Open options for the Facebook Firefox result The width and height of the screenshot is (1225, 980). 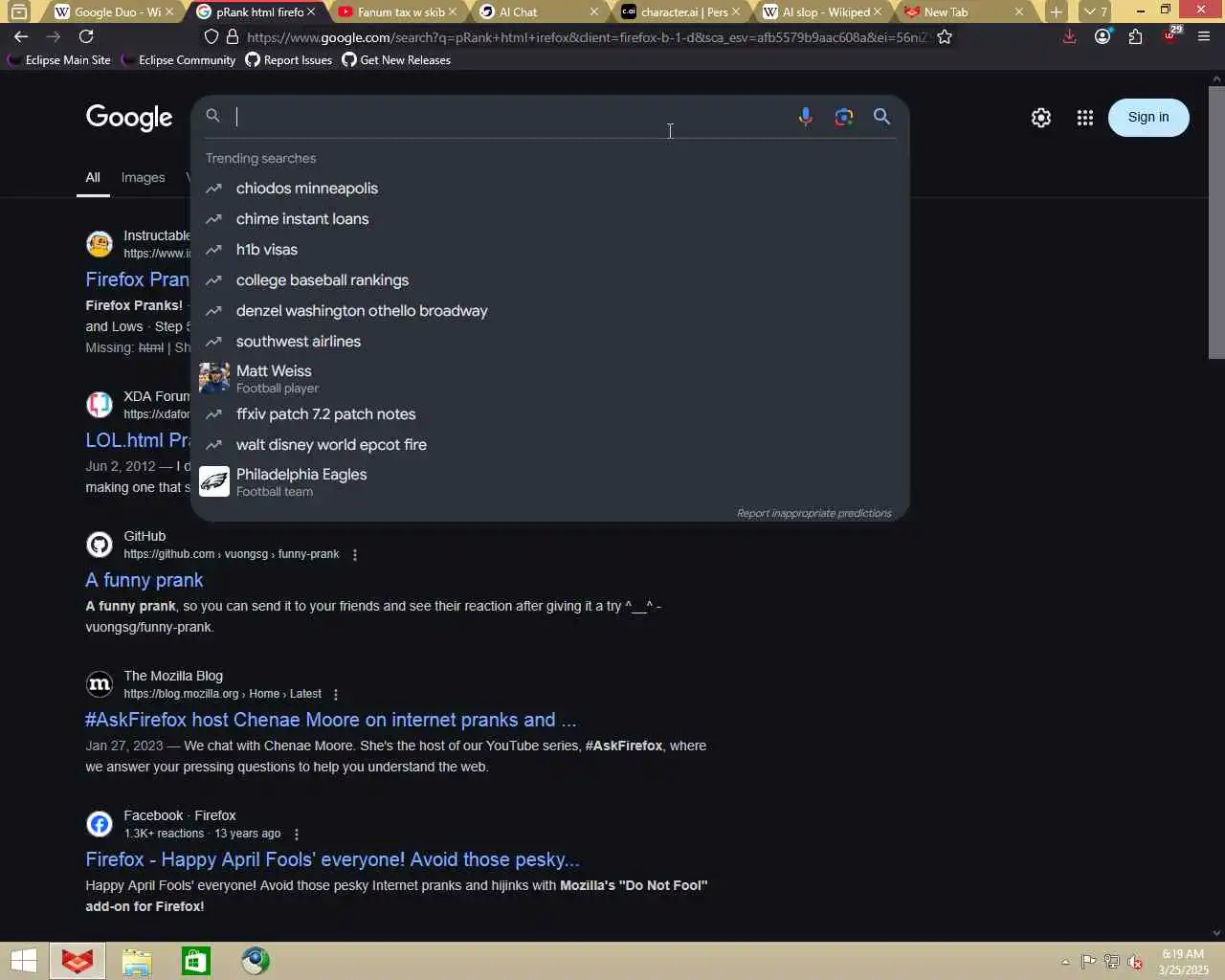[x=297, y=835]
